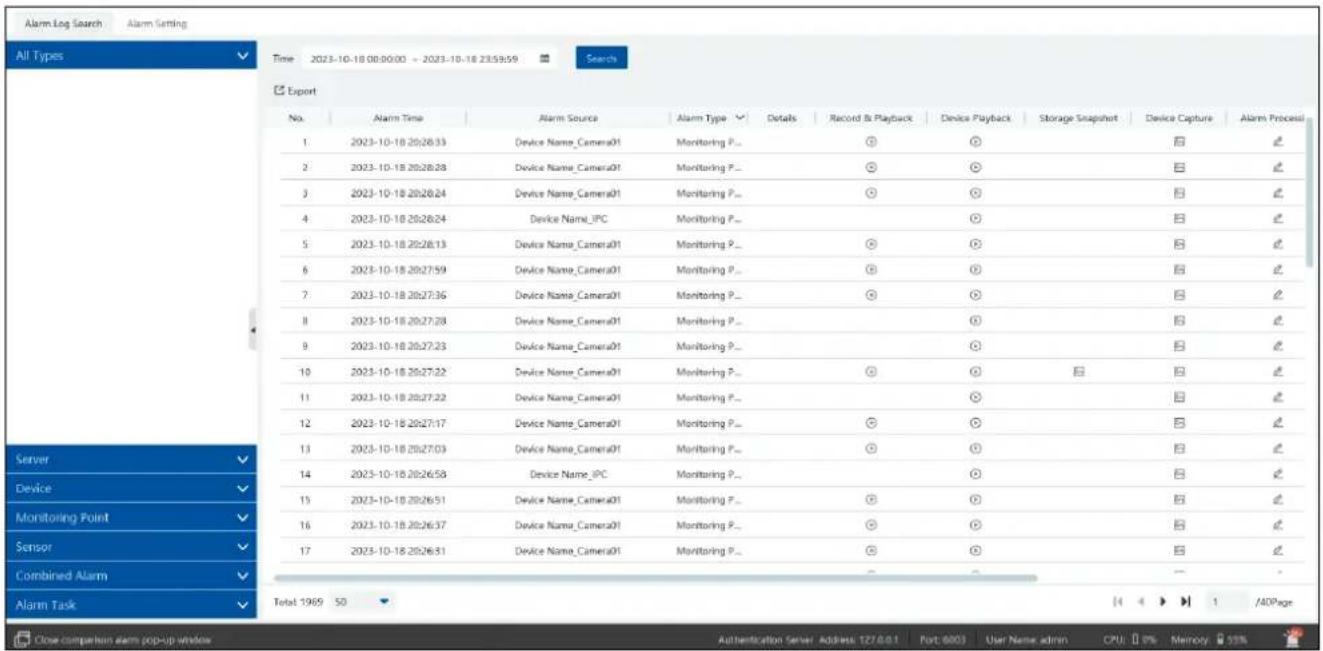Open the Alarm Type column filter dropdown
The width and height of the screenshot is (1323, 651).
[740, 118]
